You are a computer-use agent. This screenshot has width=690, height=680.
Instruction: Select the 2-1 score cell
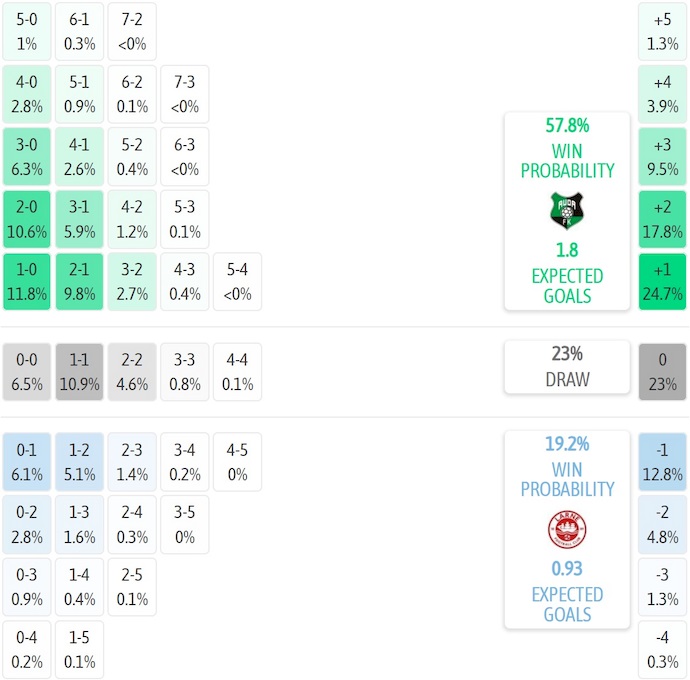pyautogui.click(x=79, y=282)
